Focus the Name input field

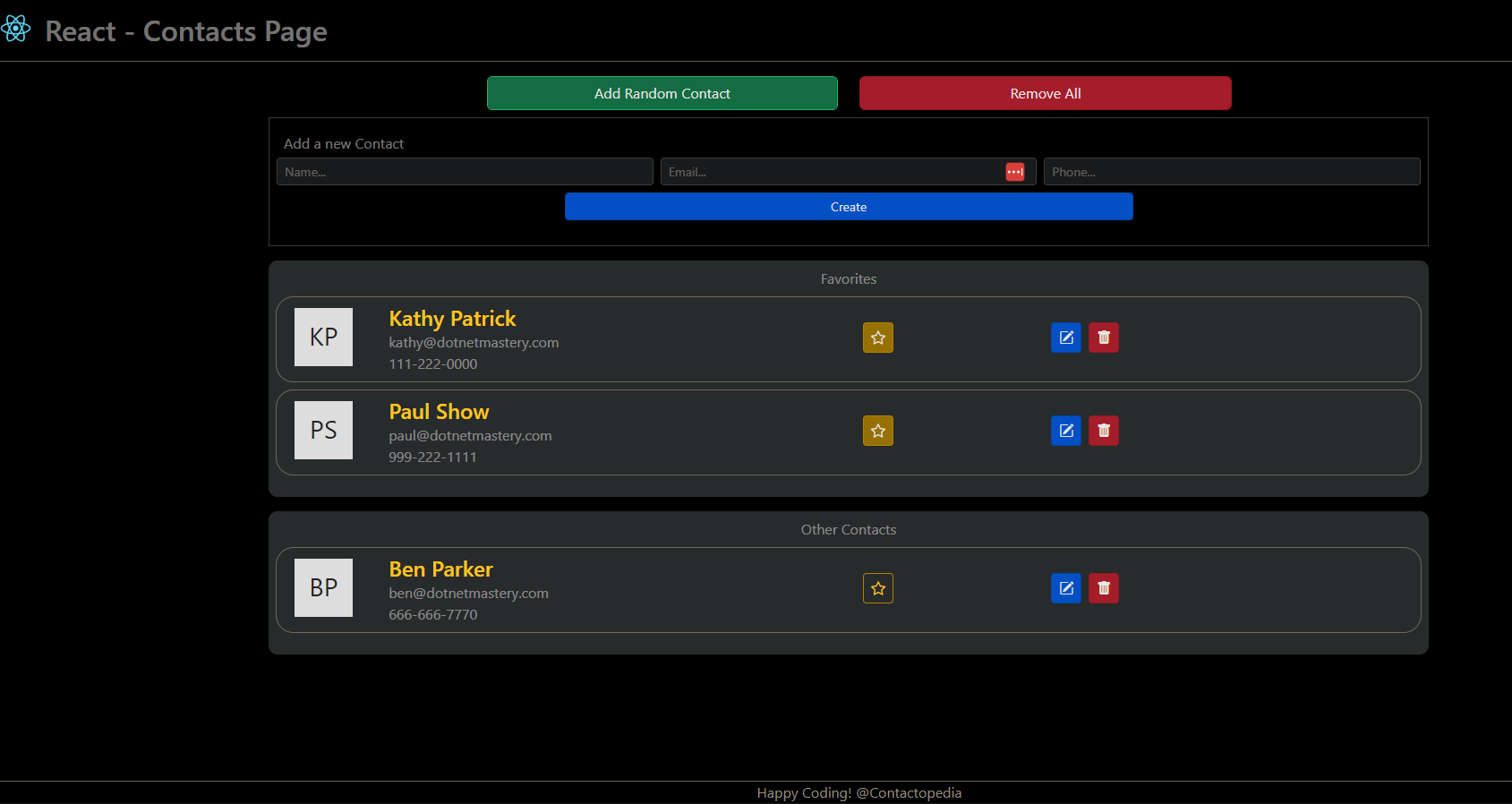tap(464, 172)
